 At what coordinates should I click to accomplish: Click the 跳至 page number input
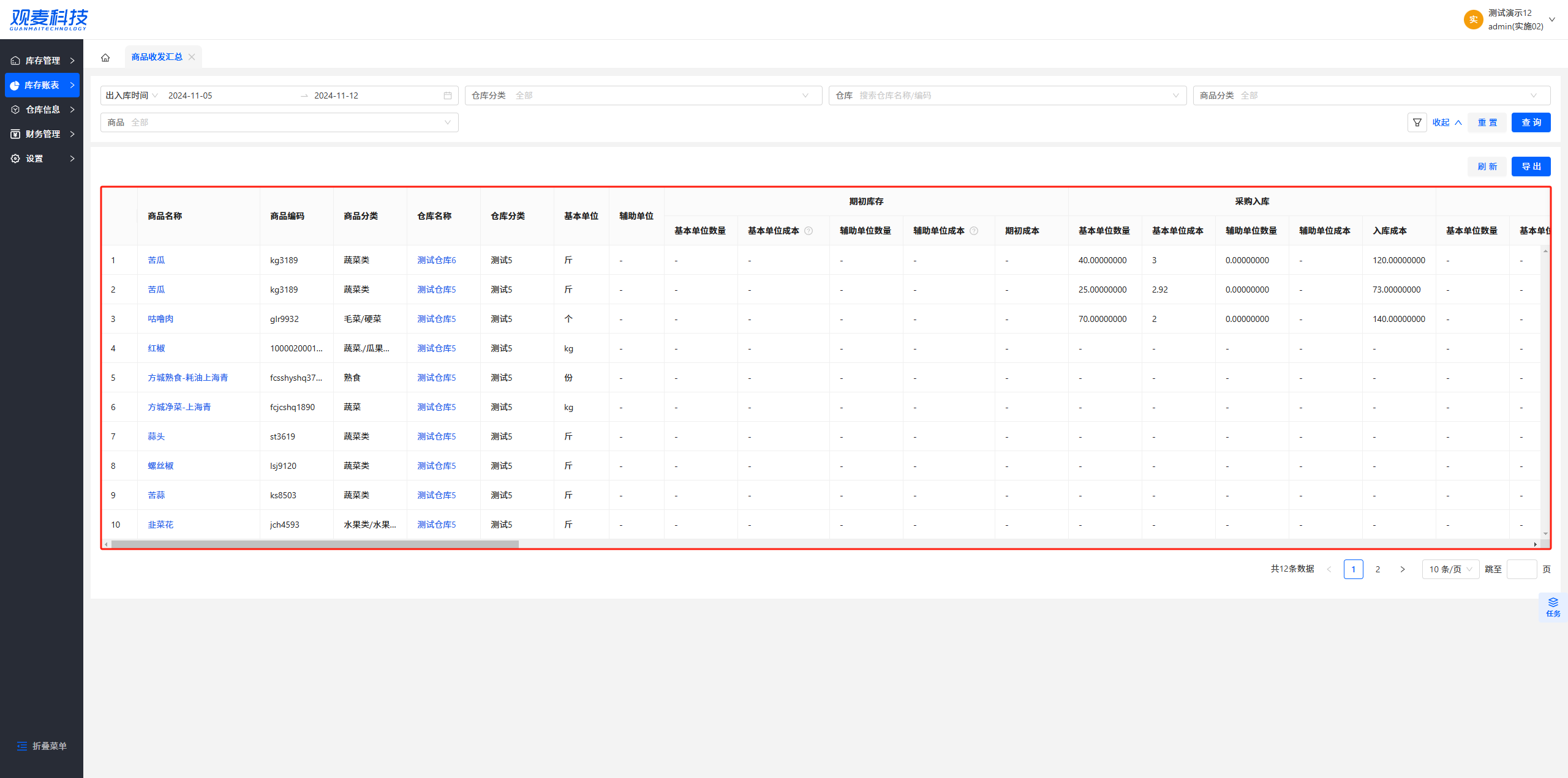[1521, 569]
